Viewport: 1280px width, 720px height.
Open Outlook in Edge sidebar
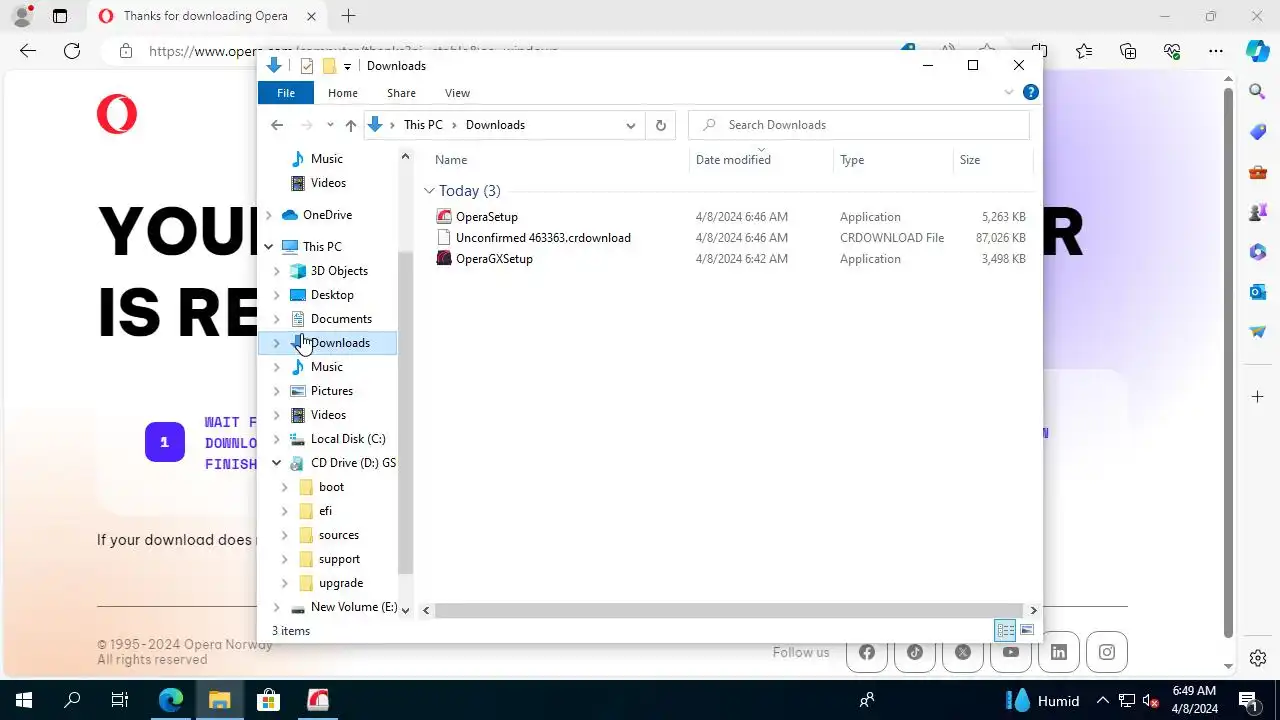1258,292
